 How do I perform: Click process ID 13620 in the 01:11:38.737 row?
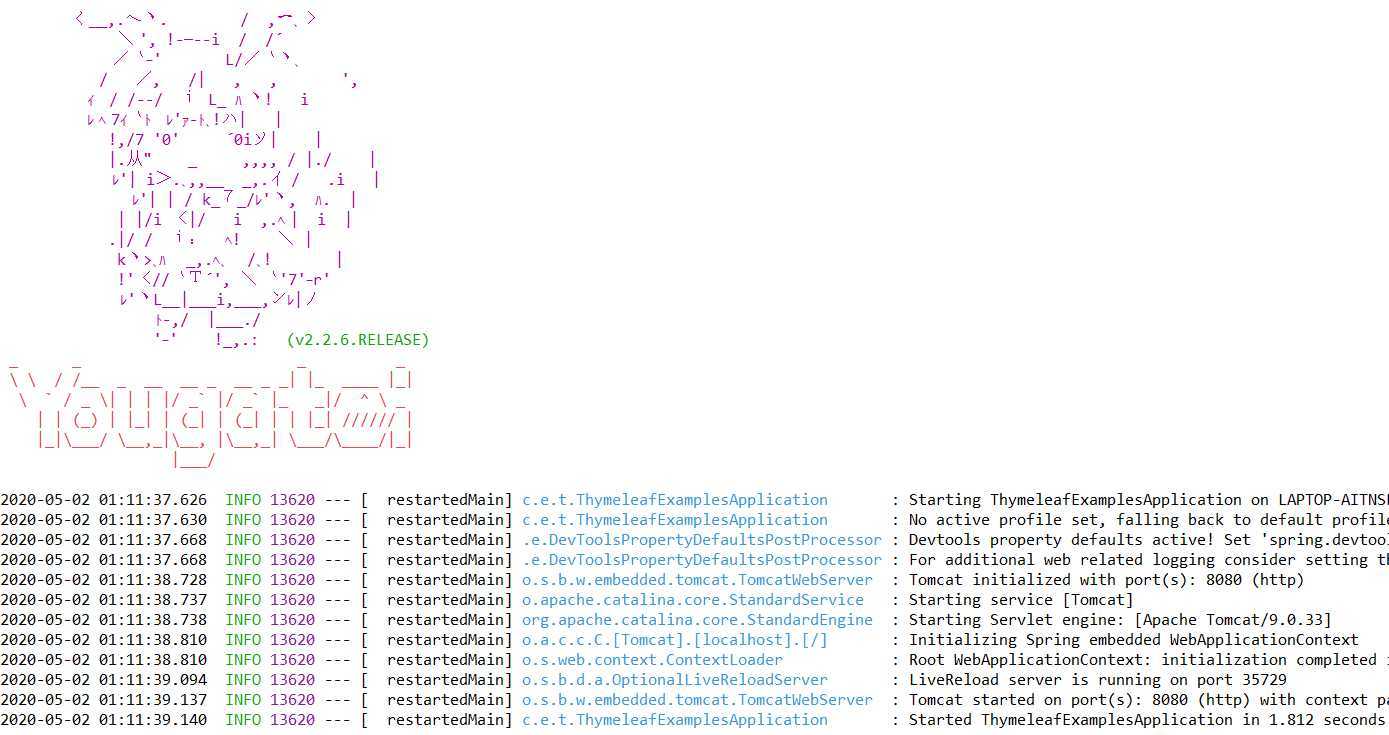pyautogui.click(x=292, y=600)
